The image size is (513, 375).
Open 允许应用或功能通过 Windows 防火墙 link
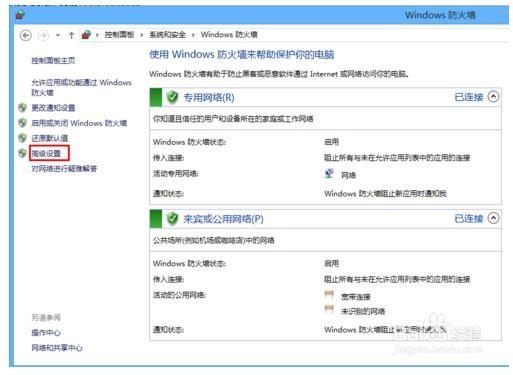point(81,87)
